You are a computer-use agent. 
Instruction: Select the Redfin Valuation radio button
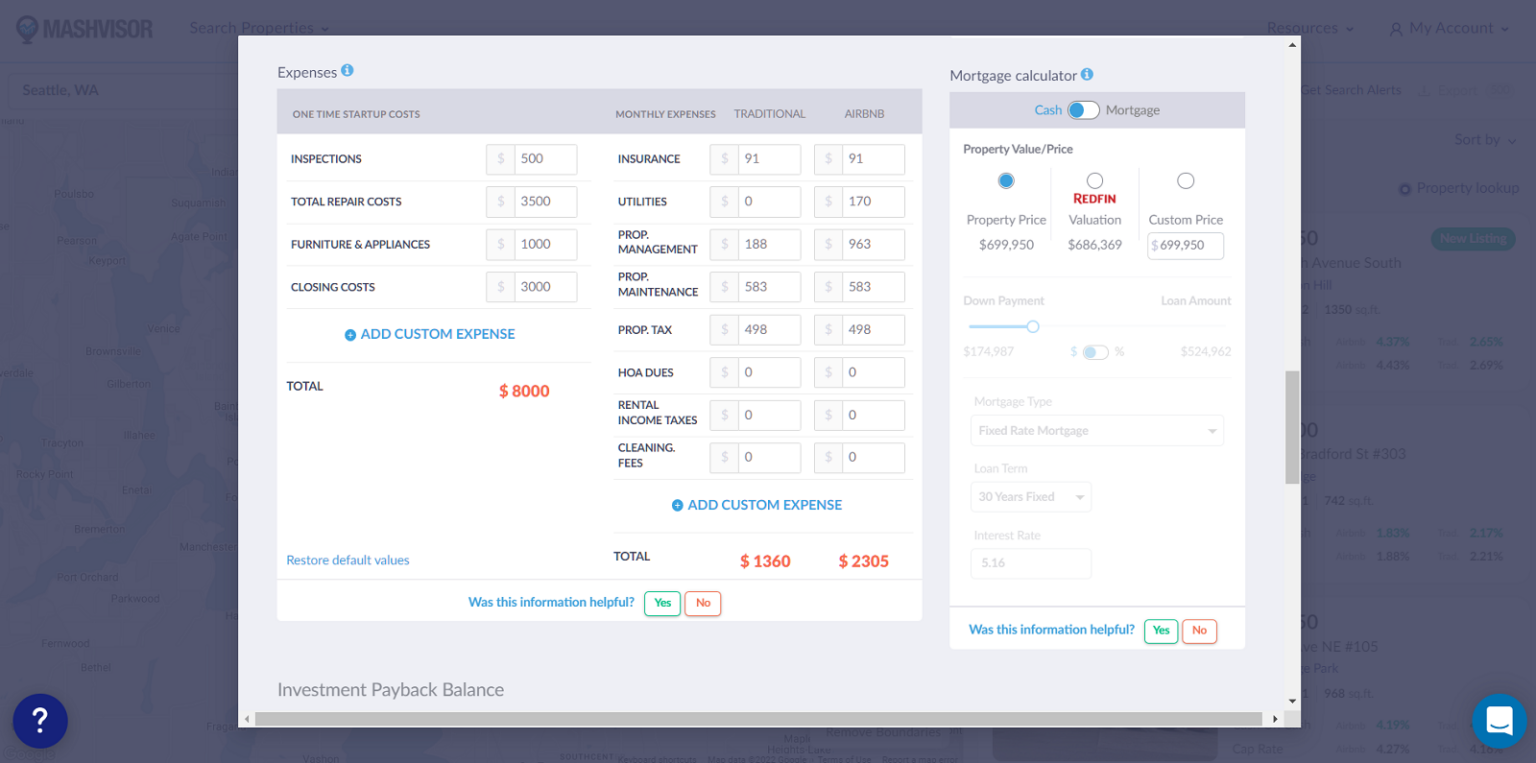tap(1095, 181)
